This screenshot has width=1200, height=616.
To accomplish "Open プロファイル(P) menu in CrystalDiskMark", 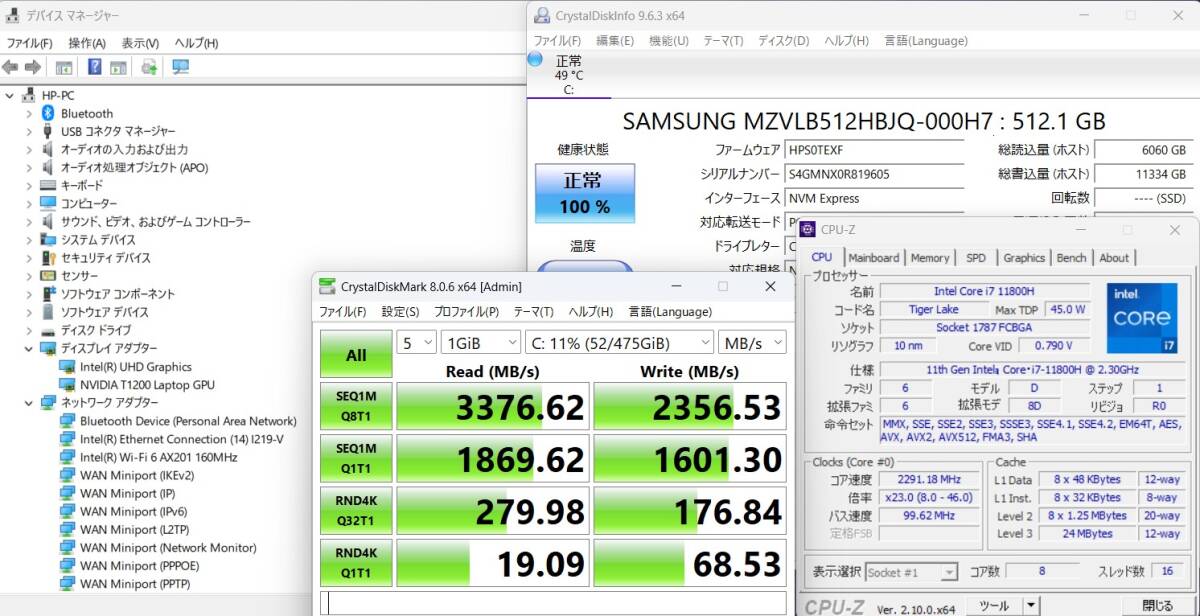I will (468, 311).
